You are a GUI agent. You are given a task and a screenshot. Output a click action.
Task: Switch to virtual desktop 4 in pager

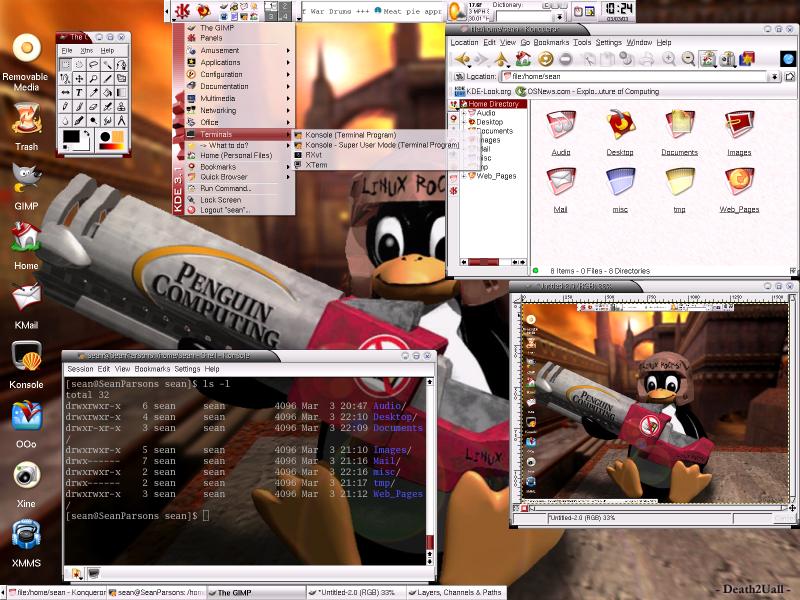click(284, 16)
